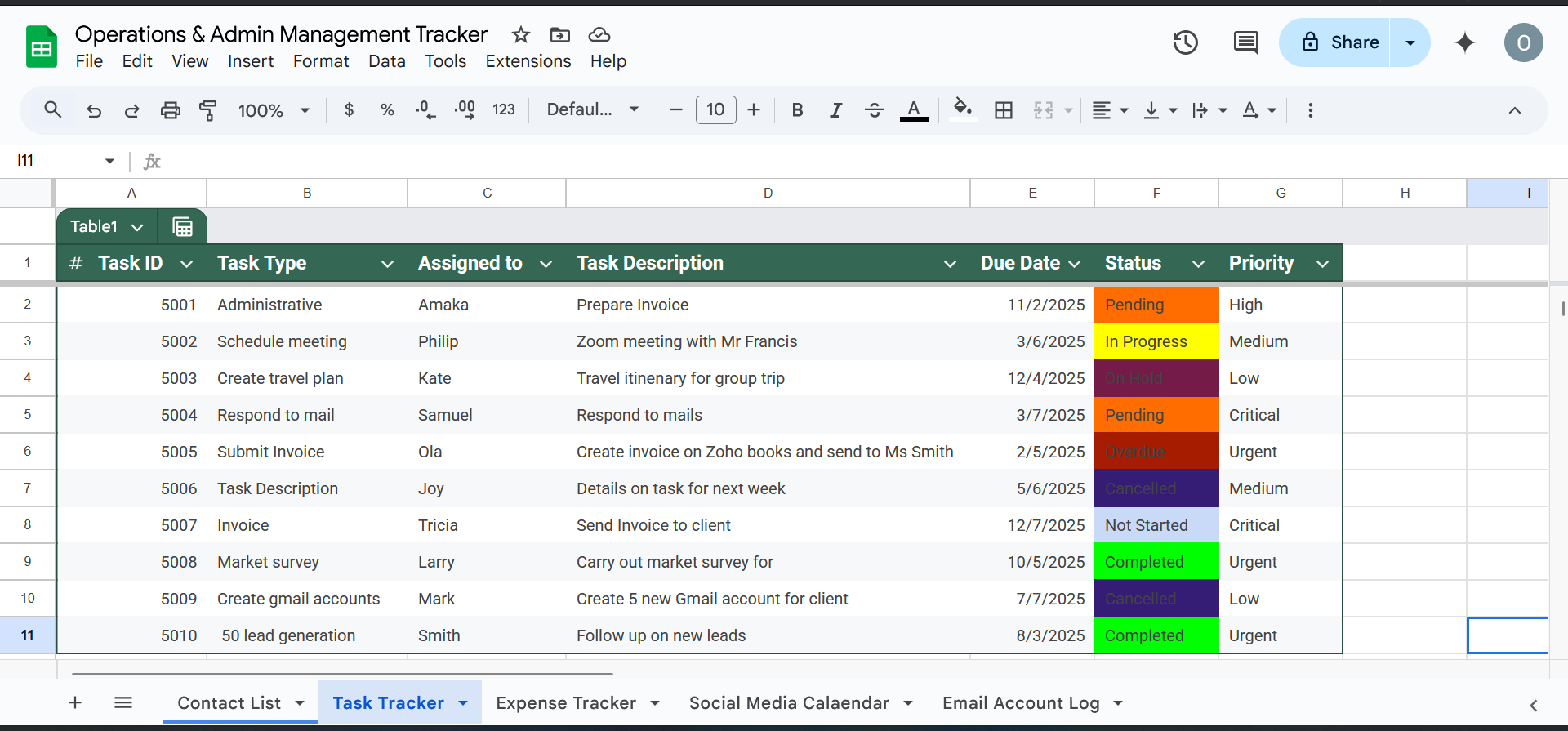Image resolution: width=1568 pixels, height=731 pixels.
Task: Click the move to folder icon
Action: pos(560,34)
